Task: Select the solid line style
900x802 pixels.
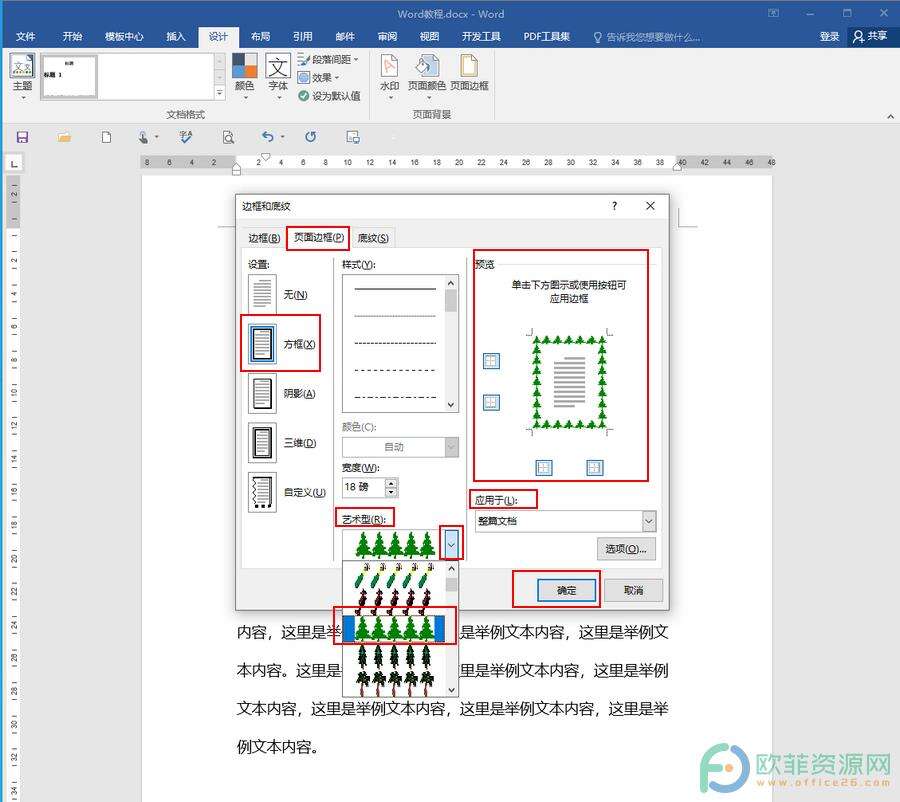Action: [395, 289]
